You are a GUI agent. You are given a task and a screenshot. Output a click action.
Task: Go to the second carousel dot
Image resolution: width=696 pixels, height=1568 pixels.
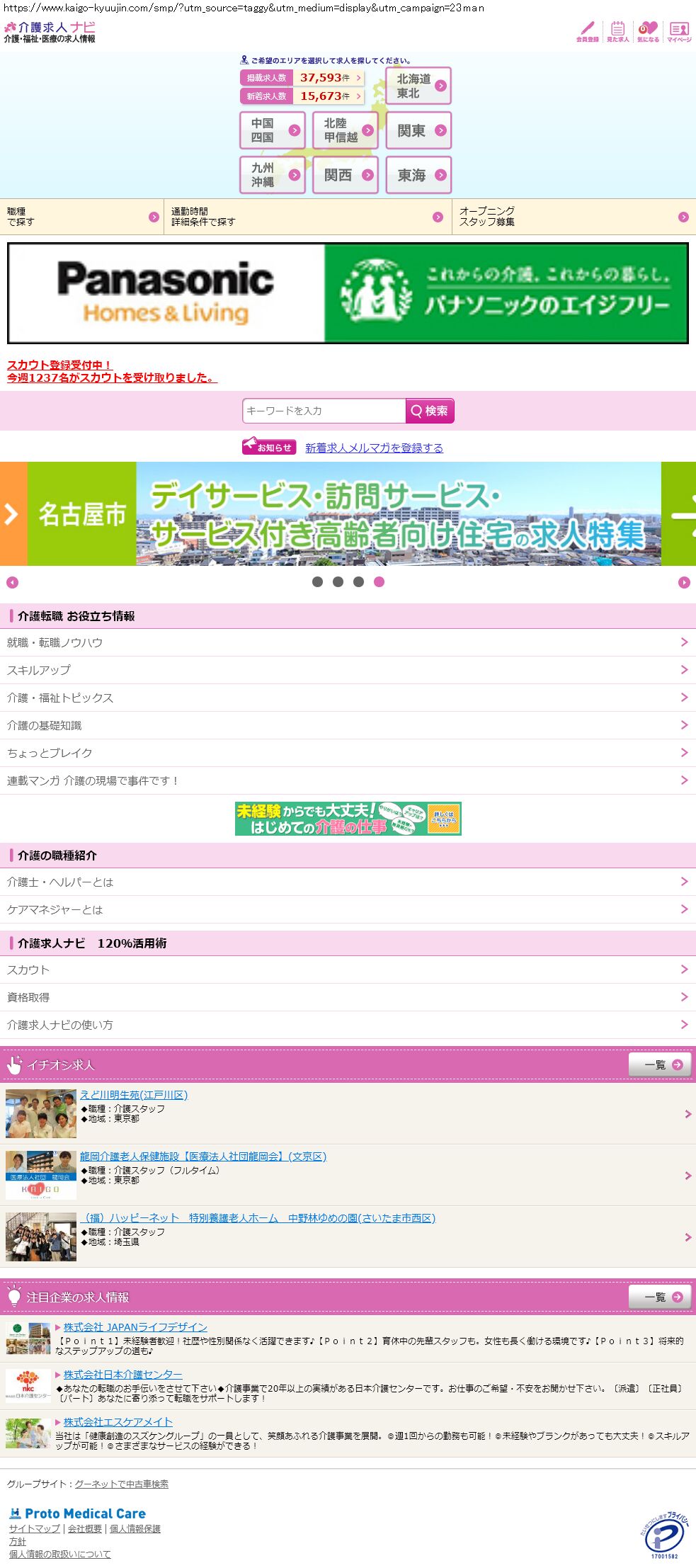[x=338, y=581]
